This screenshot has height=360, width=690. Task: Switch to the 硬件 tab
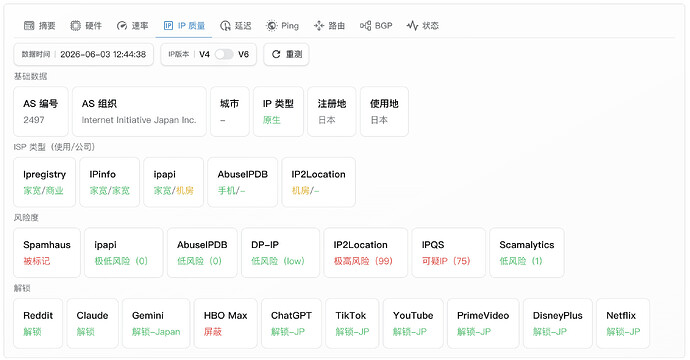[x=86, y=26]
